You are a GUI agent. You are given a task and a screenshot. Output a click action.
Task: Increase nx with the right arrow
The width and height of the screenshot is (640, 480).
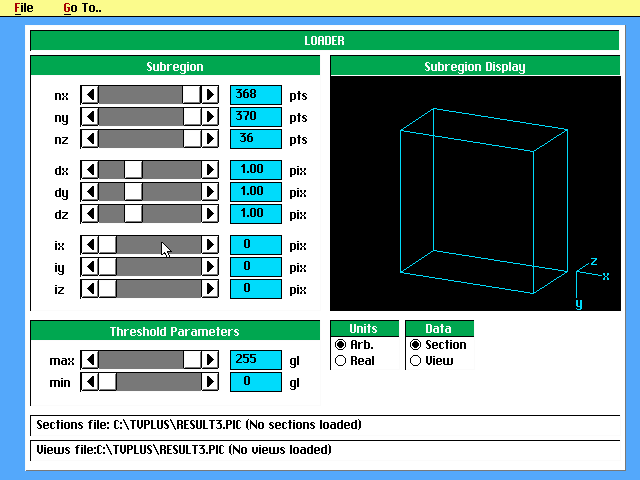pos(210,95)
